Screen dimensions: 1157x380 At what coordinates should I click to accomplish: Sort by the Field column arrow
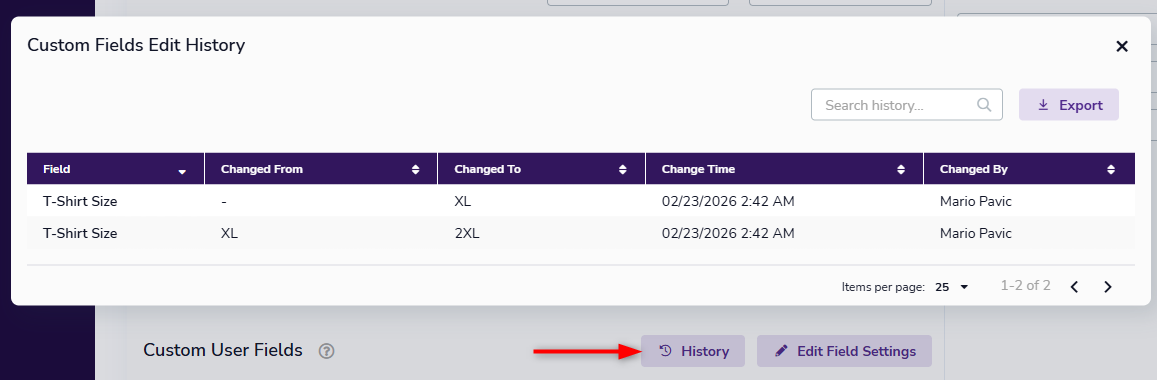pos(182,170)
